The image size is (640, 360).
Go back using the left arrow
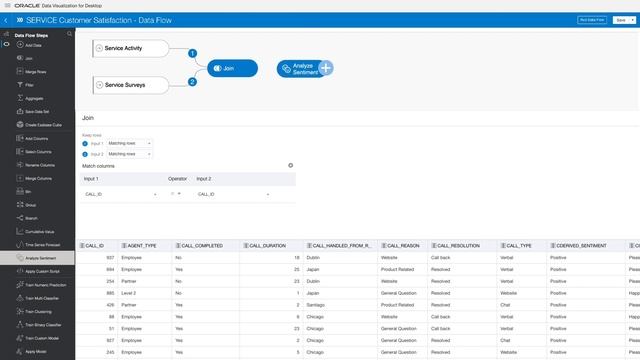[x=6, y=20]
